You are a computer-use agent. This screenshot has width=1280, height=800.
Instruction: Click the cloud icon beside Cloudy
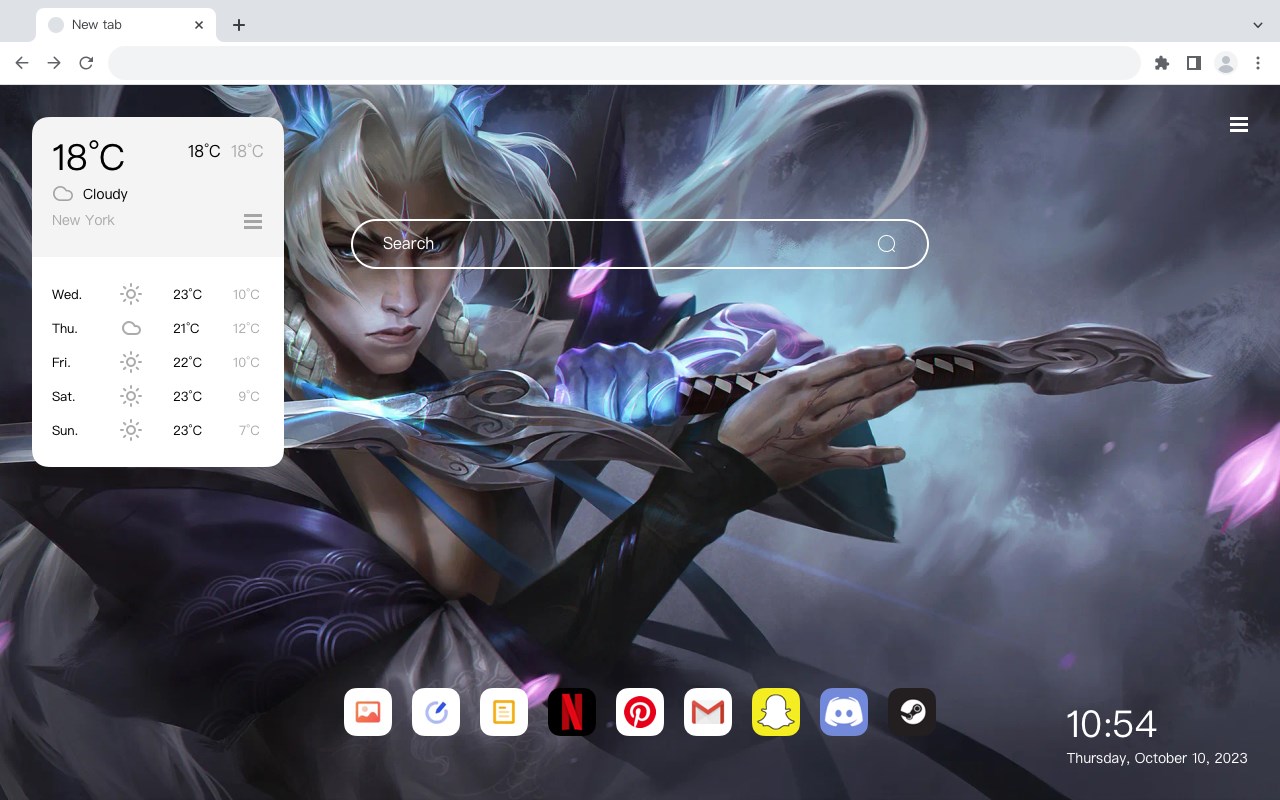tap(63, 194)
